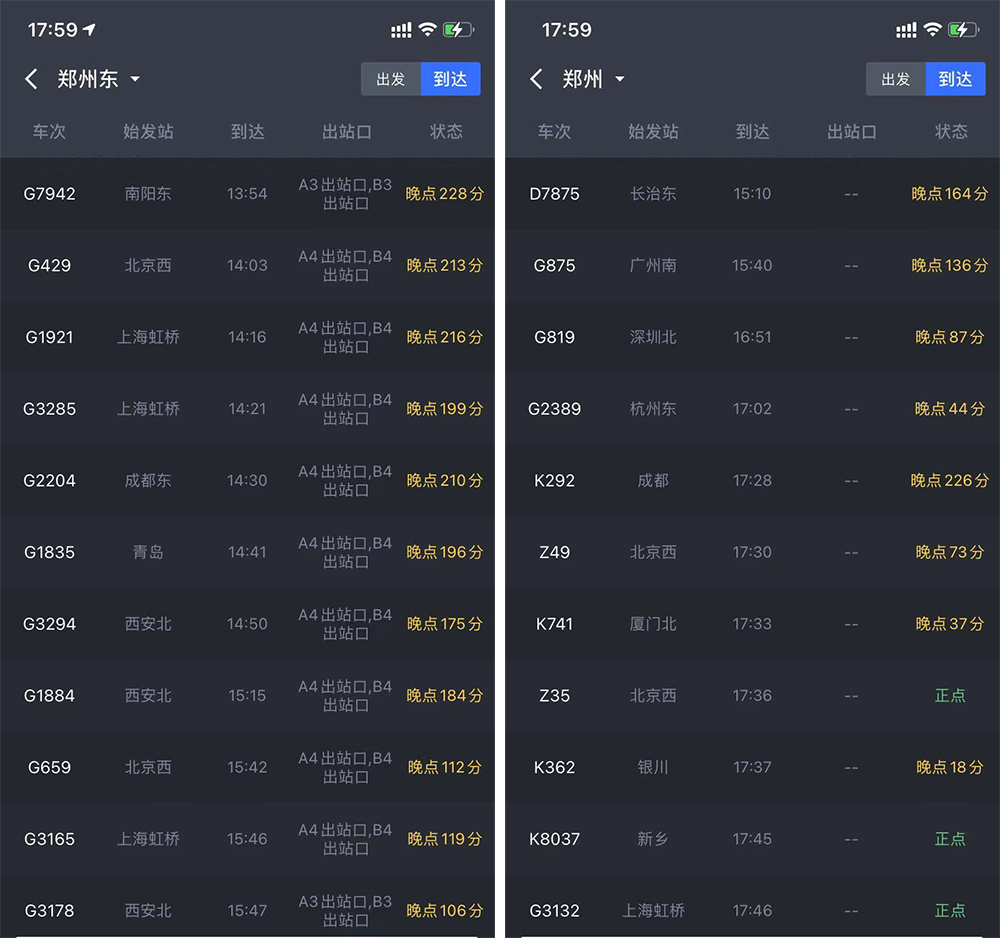1000x938 pixels.
Task: Open train K292 from 成都
Action: pyautogui.click(x=752, y=481)
